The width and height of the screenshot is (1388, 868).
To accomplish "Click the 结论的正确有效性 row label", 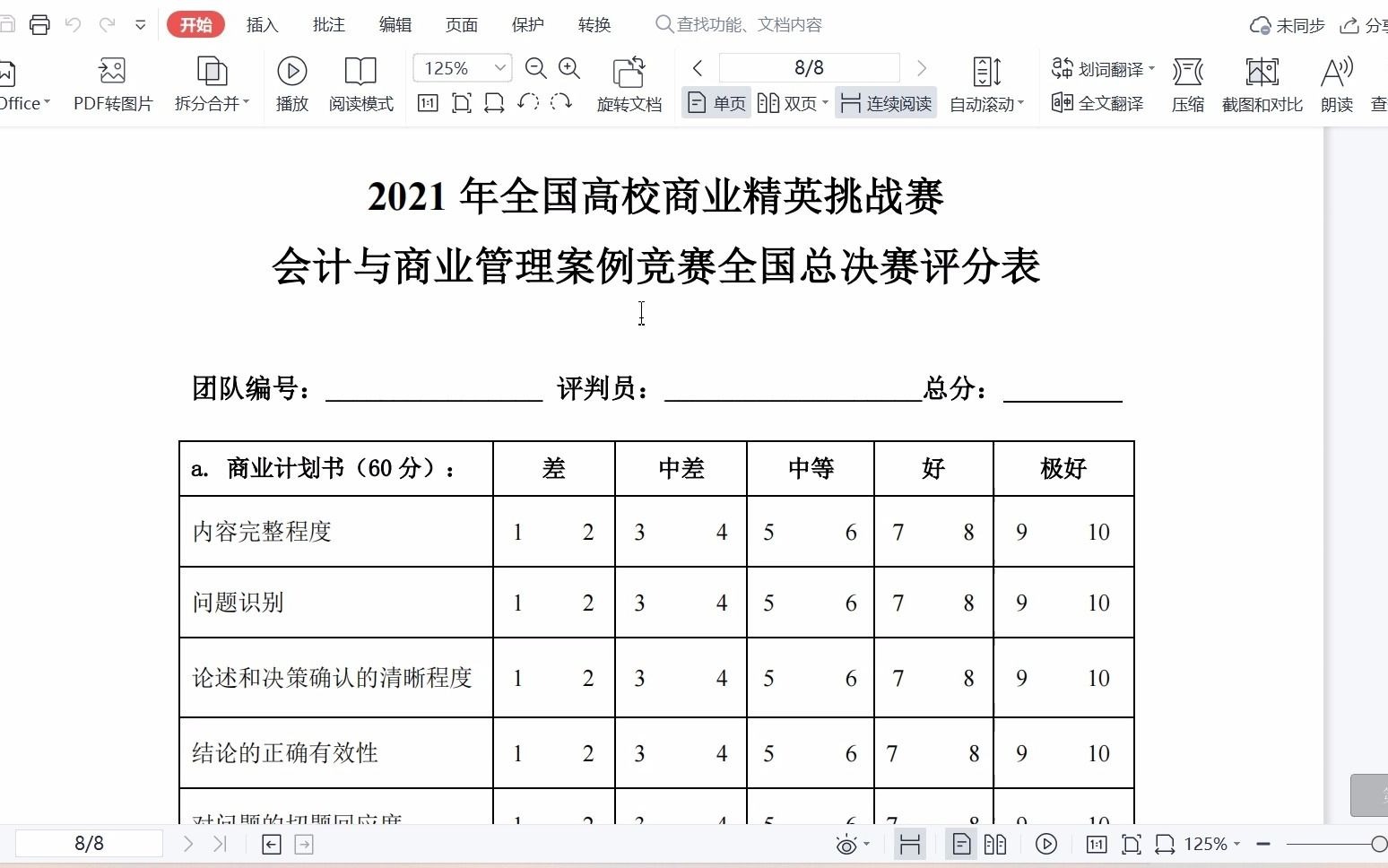I will (x=285, y=752).
